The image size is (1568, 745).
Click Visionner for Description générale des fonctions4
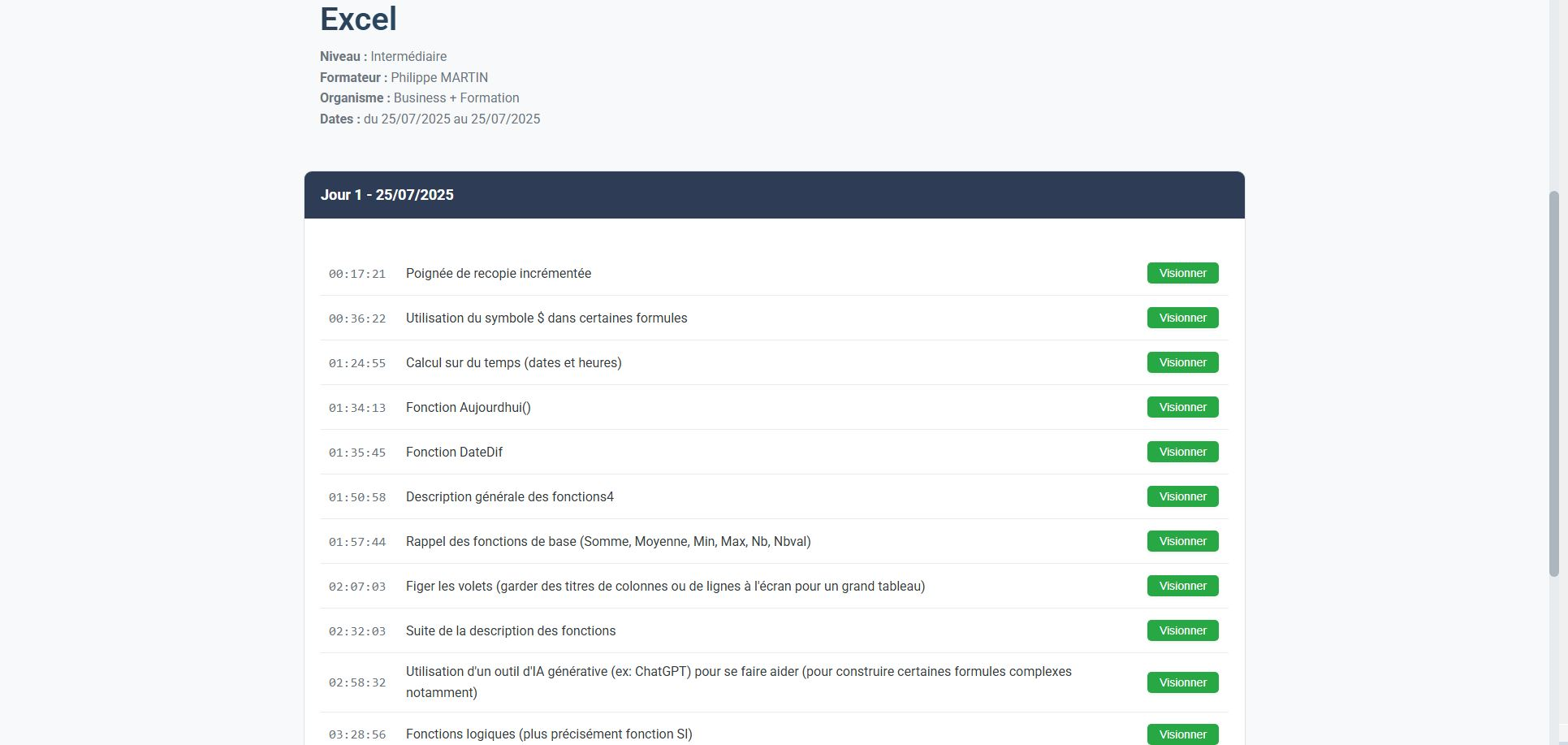[x=1181, y=496]
